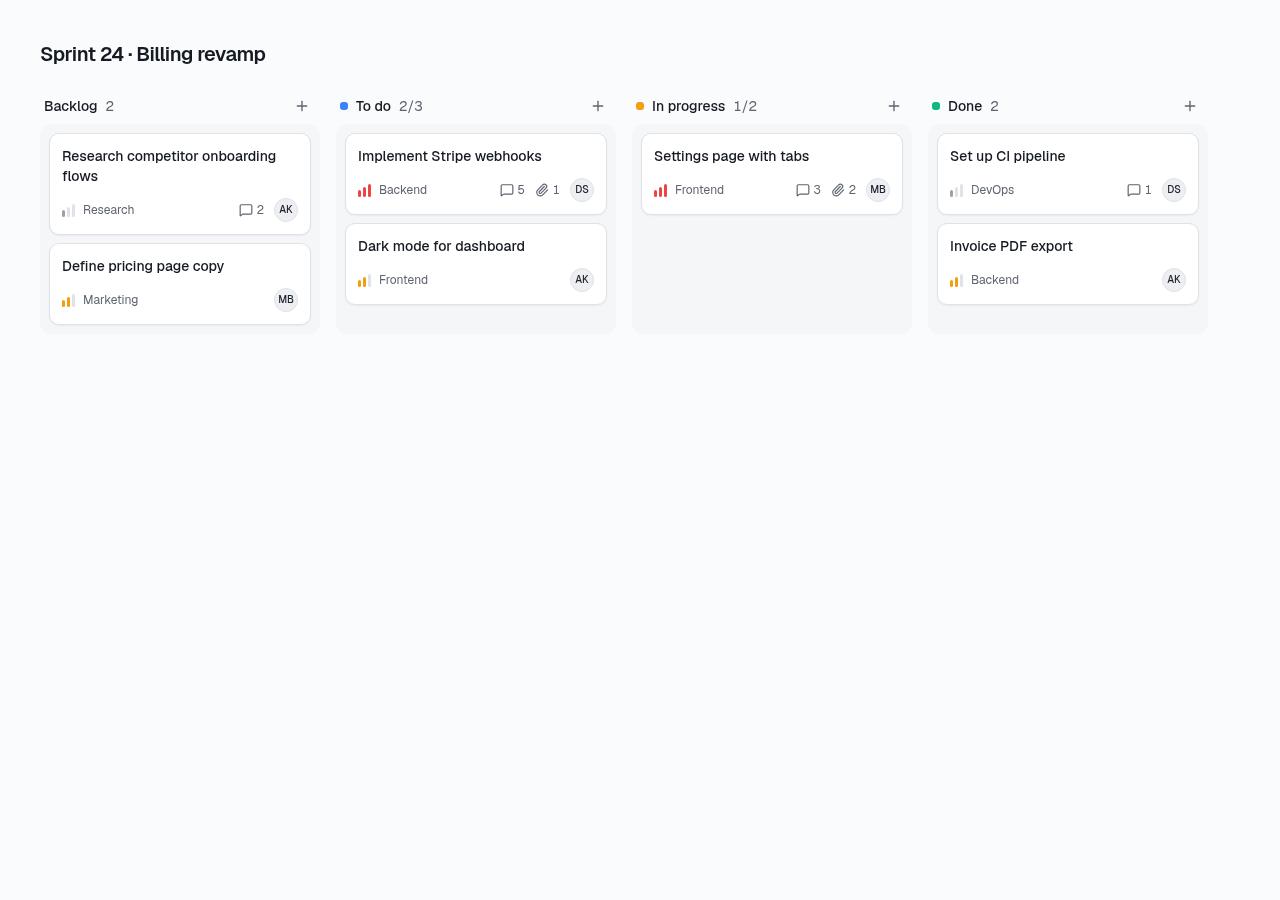Click DS avatar on Implement Stripe webhooks card
Image resolution: width=1280 pixels, height=900 pixels.
[582, 190]
